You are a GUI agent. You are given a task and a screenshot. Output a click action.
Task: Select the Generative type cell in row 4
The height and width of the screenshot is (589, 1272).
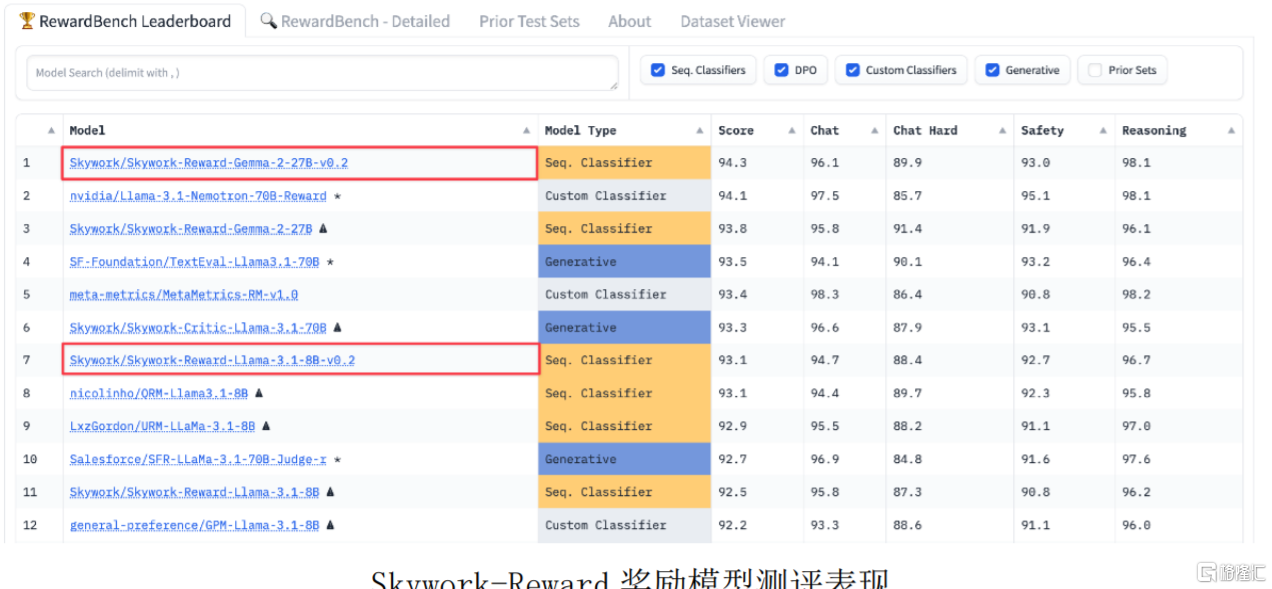[x=624, y=262]
